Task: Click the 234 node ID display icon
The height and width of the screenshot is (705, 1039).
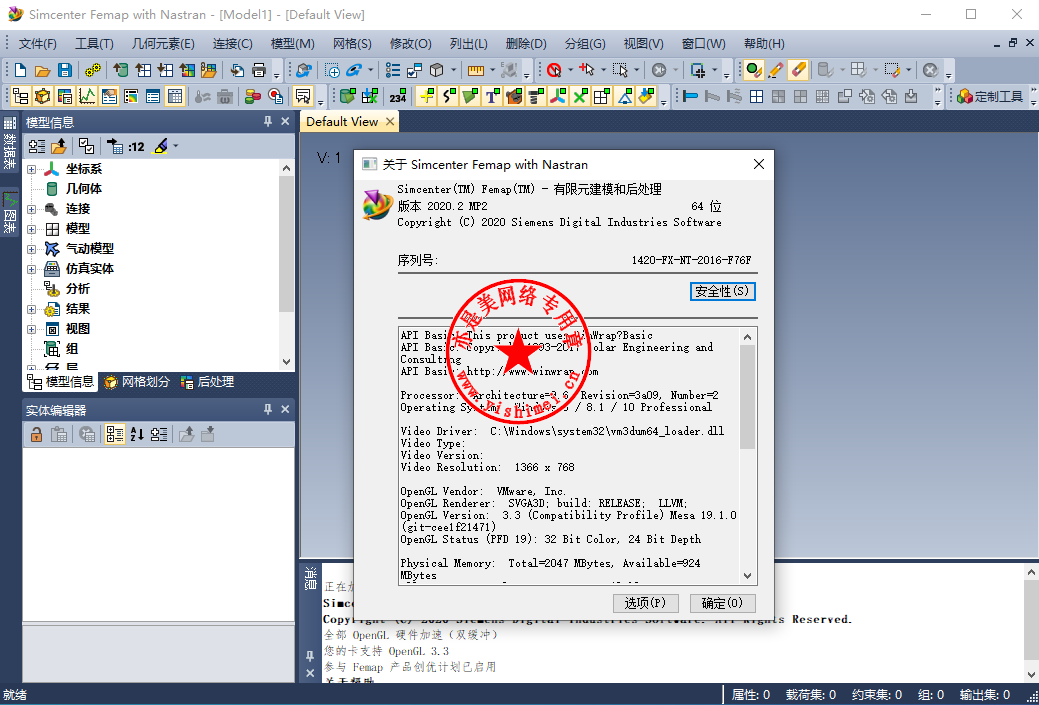Action: (x=398, y=97)
